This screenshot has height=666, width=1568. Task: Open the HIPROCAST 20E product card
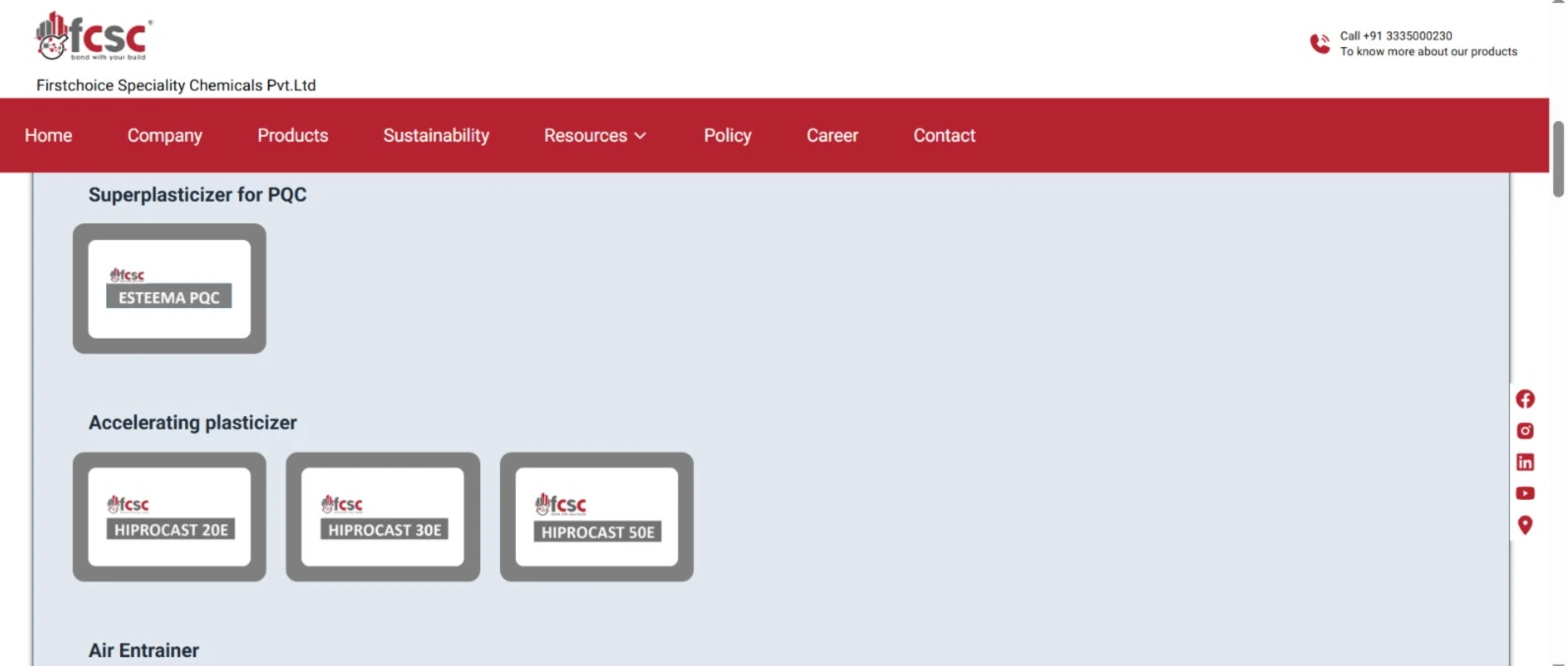pyautogui.click(x=169, y=516)
